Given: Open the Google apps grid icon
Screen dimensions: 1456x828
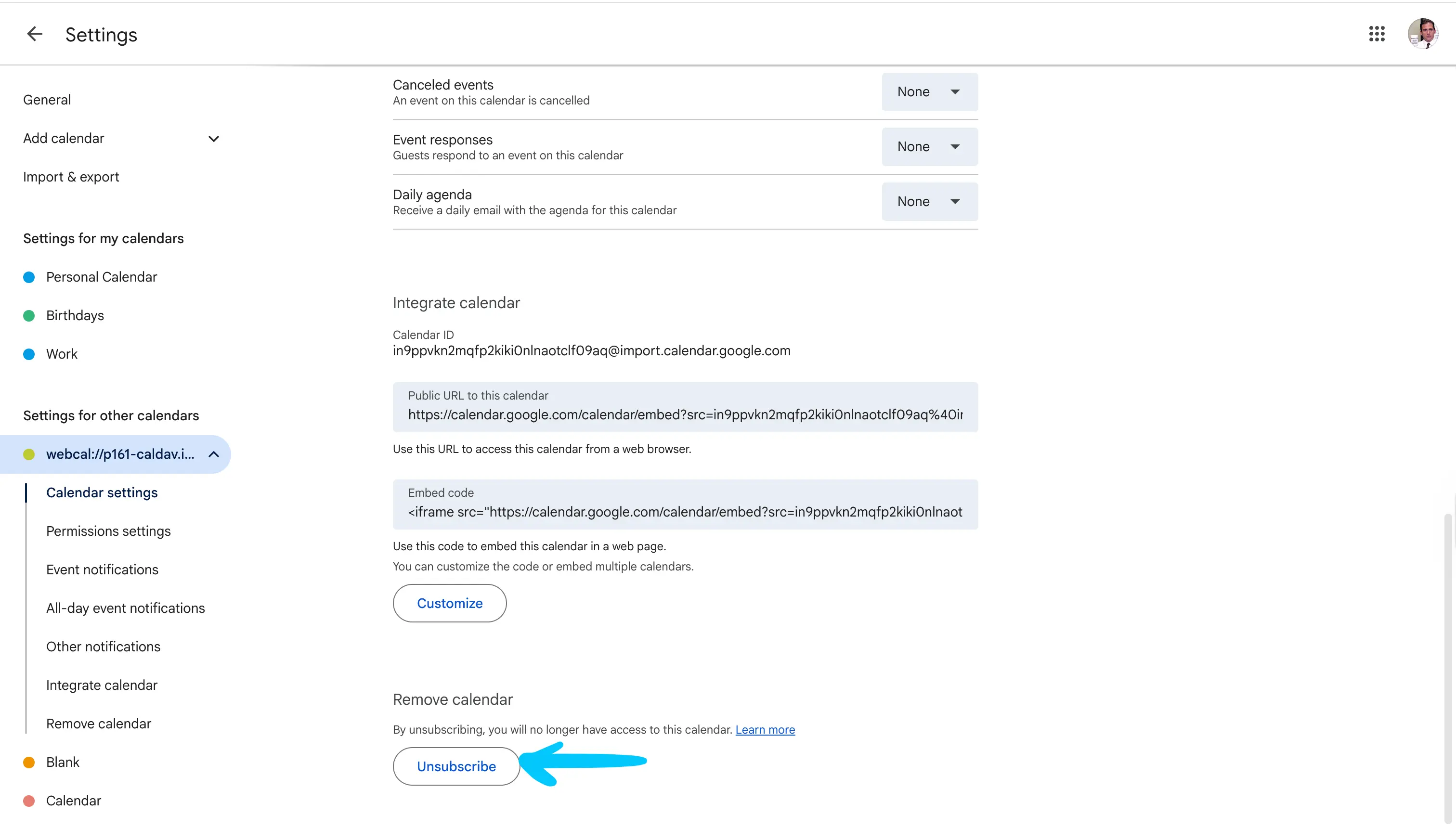Looking at the screenshot, I should (1377, 34).
